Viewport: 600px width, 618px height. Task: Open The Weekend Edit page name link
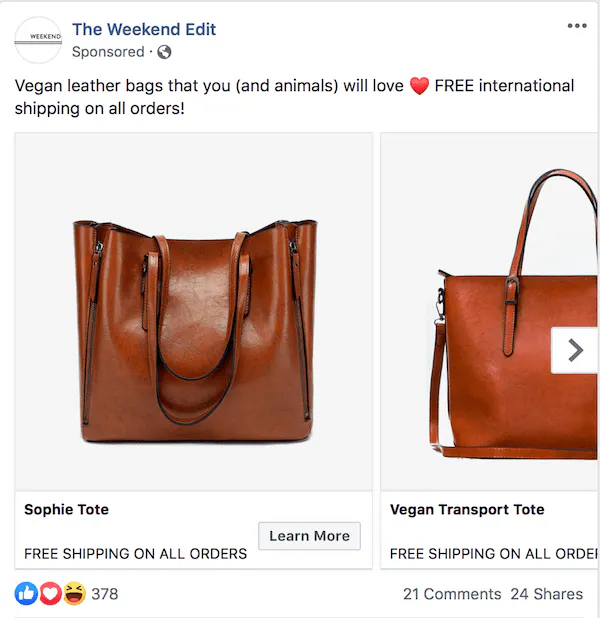click(144, 29)
